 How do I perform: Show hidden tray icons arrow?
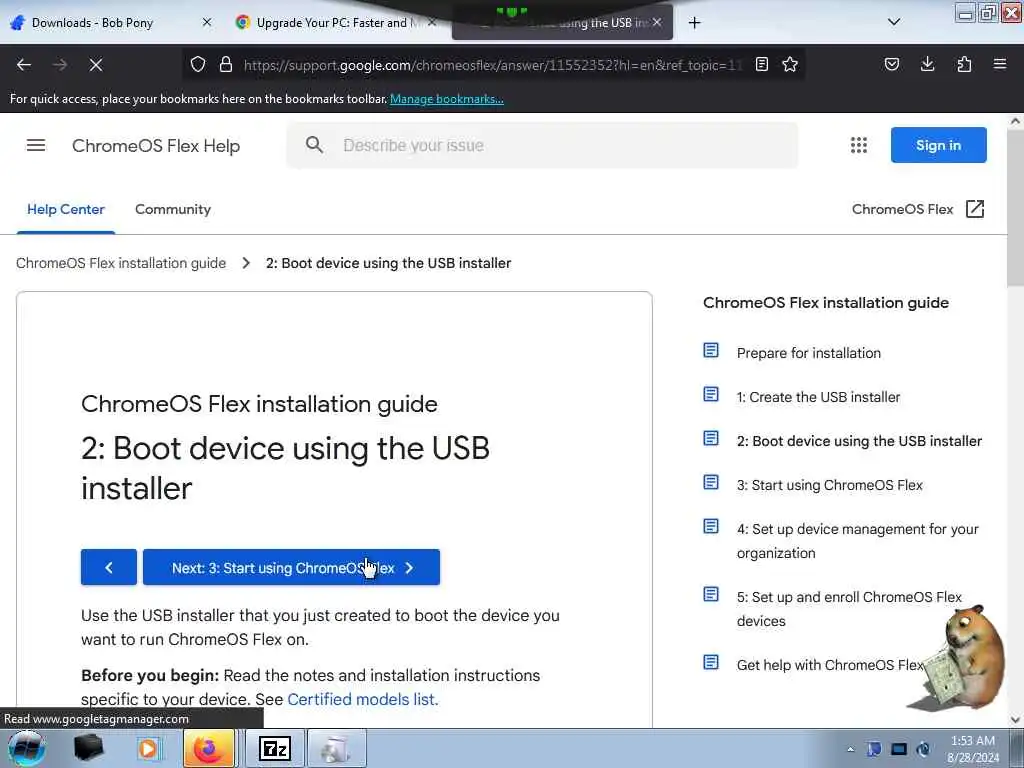[x=850, y=750]
